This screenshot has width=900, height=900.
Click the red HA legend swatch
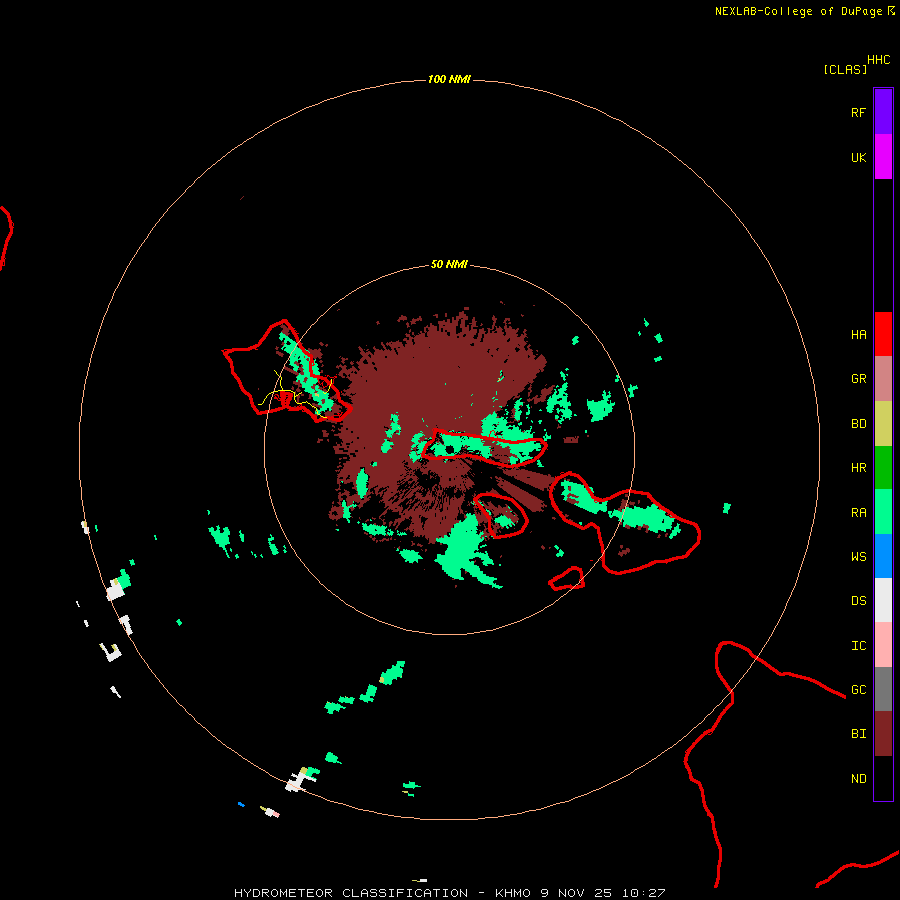tap(883, 334)
